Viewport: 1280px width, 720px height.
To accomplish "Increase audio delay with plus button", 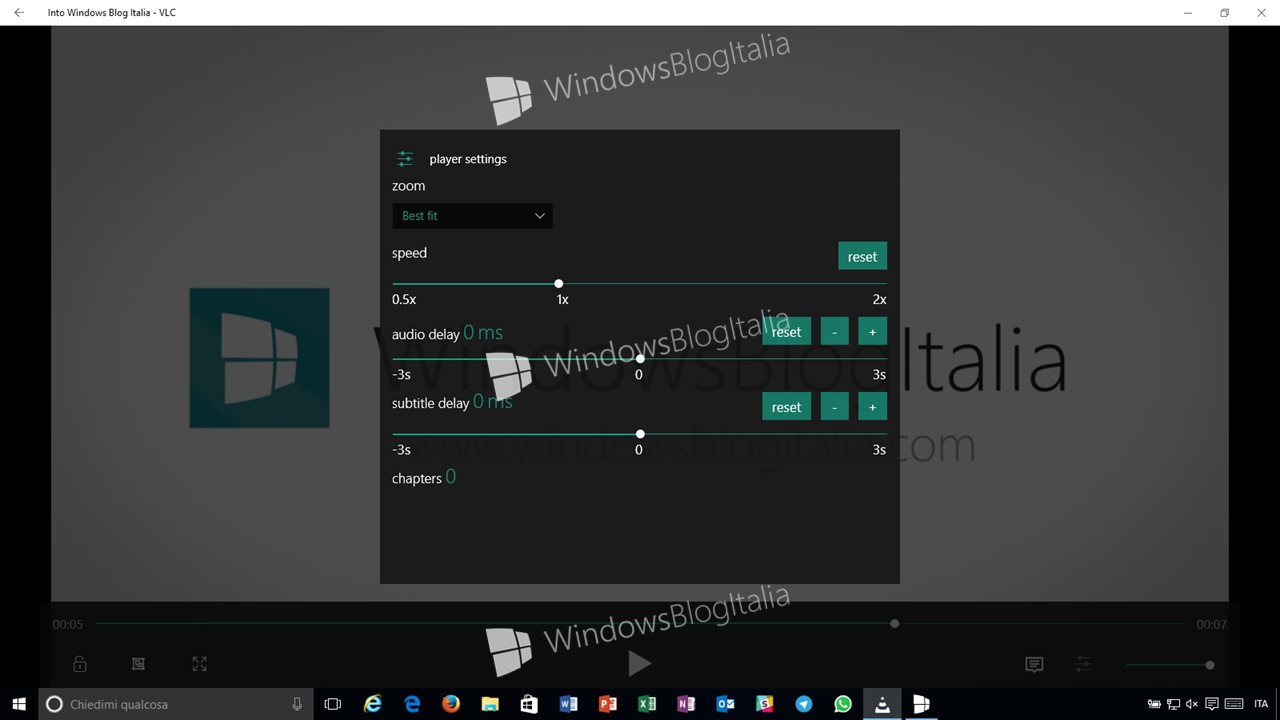I will click(x=872, y=332).
